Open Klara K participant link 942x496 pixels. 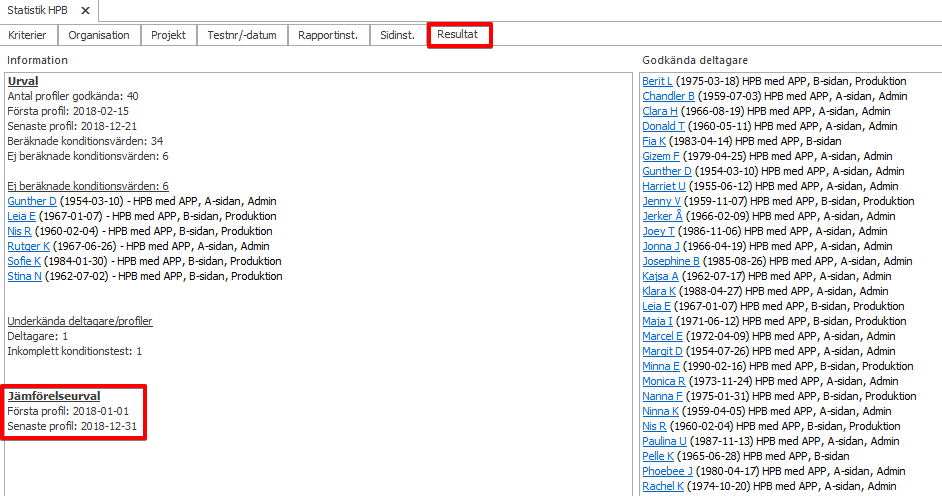click(x=659, y=291)
